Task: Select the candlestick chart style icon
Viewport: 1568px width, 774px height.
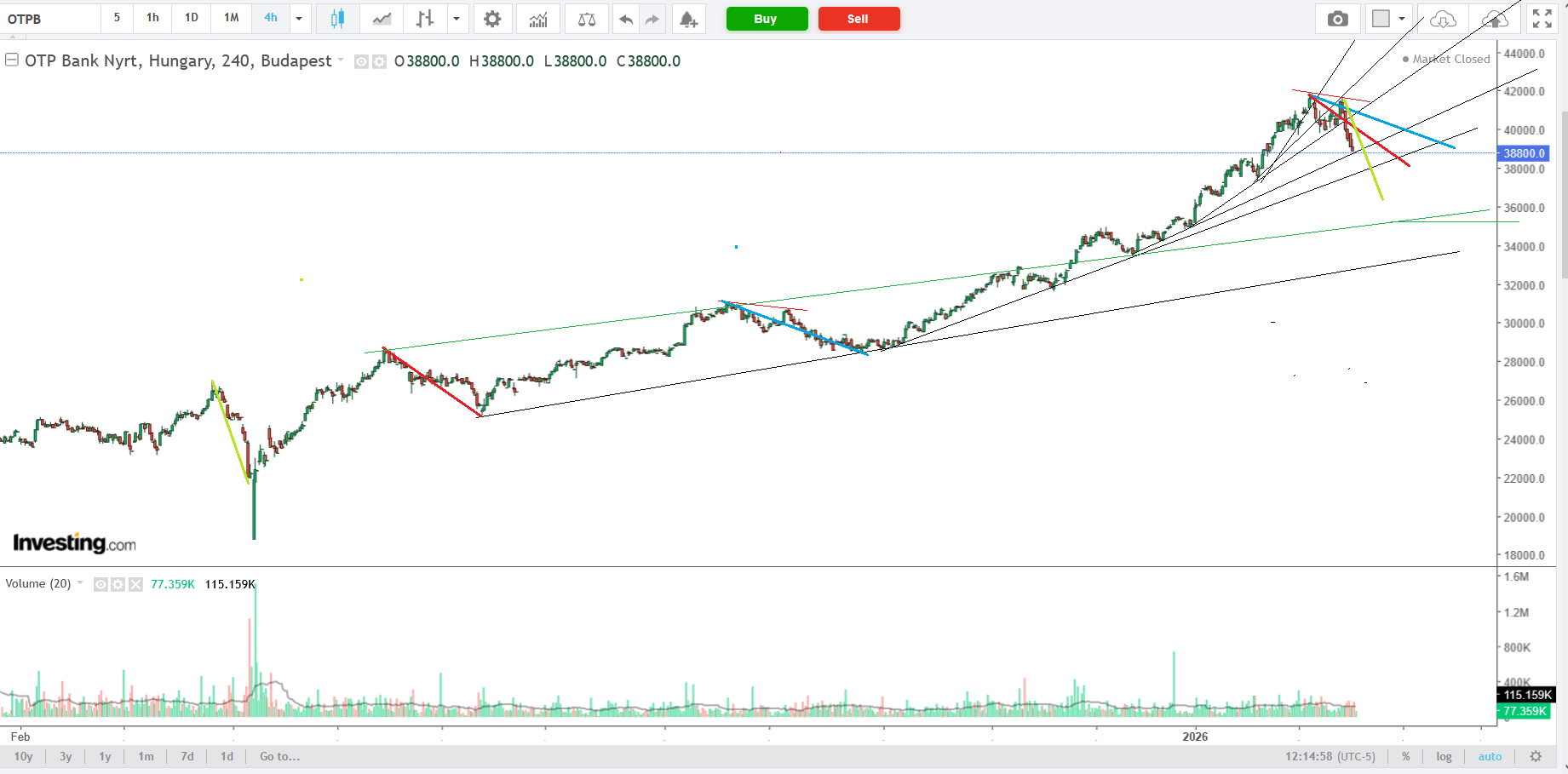Action: point(337,19)
